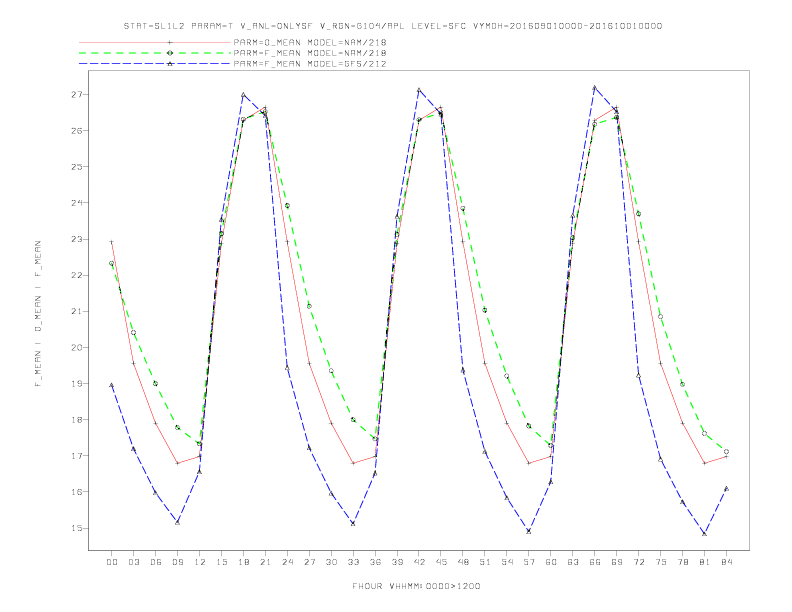This screenshot has height=612, width=792.
Task: Click x-axis tick label 03
Action: coord(133,562)
